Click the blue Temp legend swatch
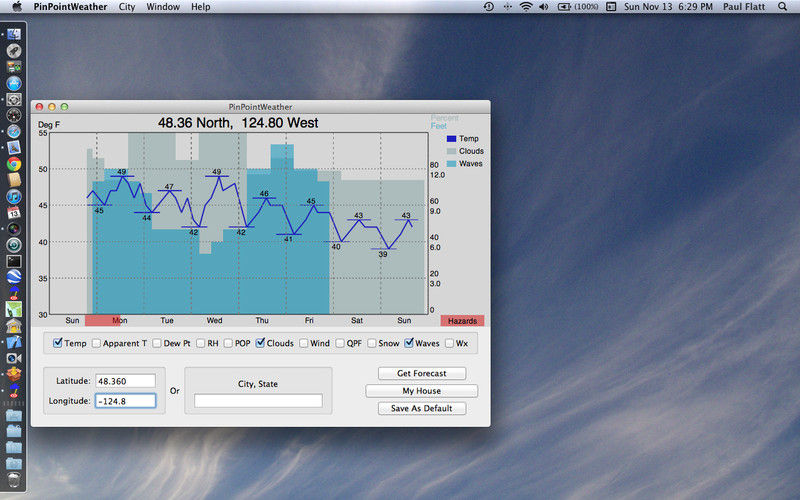The width and height of the screenshot is (800, 500). pyautogui.click(x=451, y=139)
